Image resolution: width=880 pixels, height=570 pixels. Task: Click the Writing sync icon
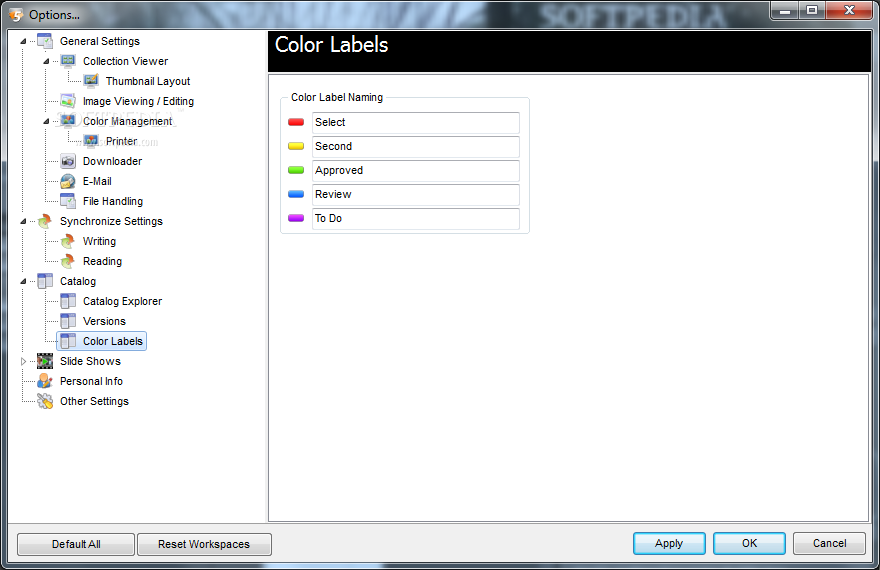[68, 241]
